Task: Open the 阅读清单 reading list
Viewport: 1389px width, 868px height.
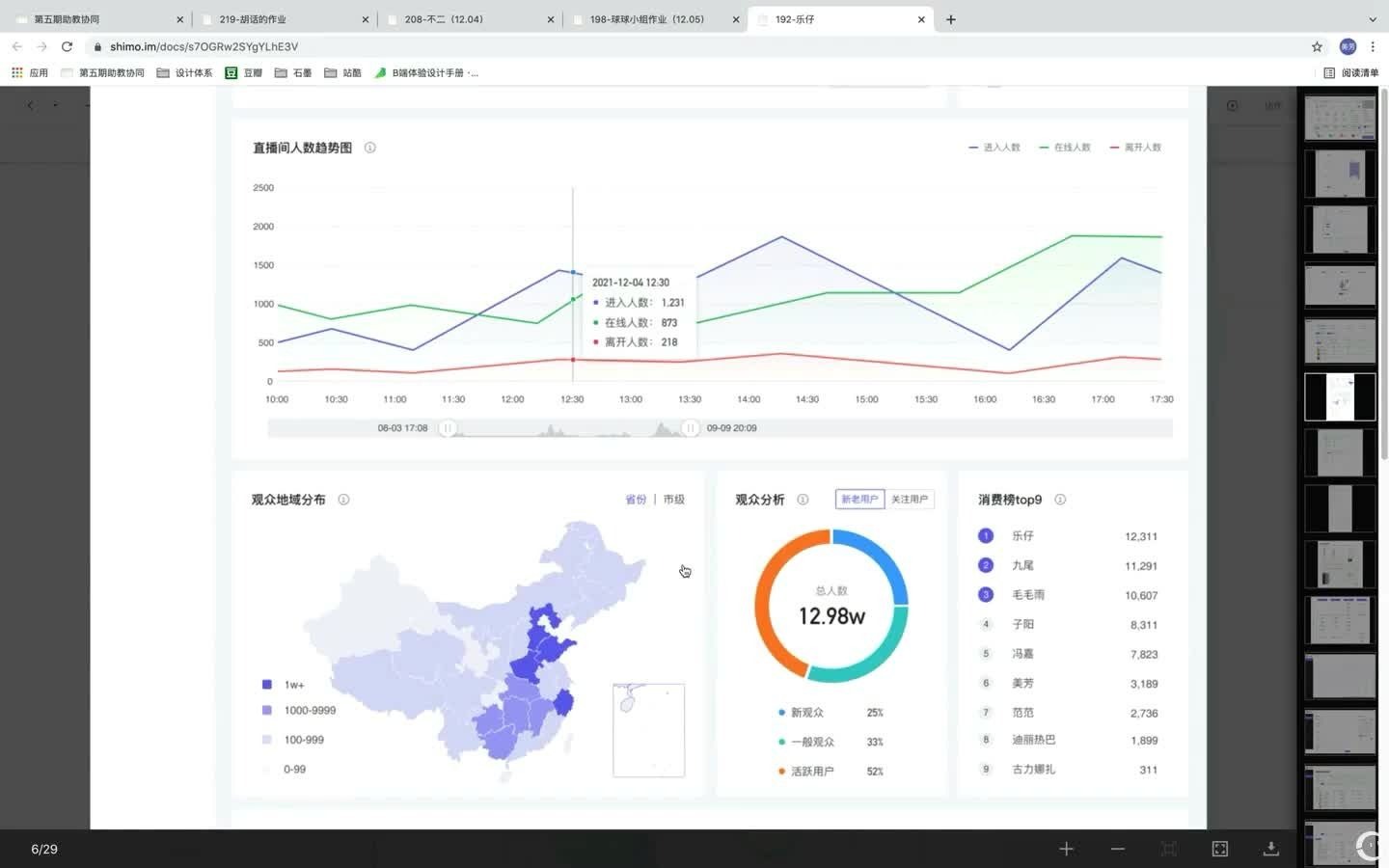Action: point(1350,72)
